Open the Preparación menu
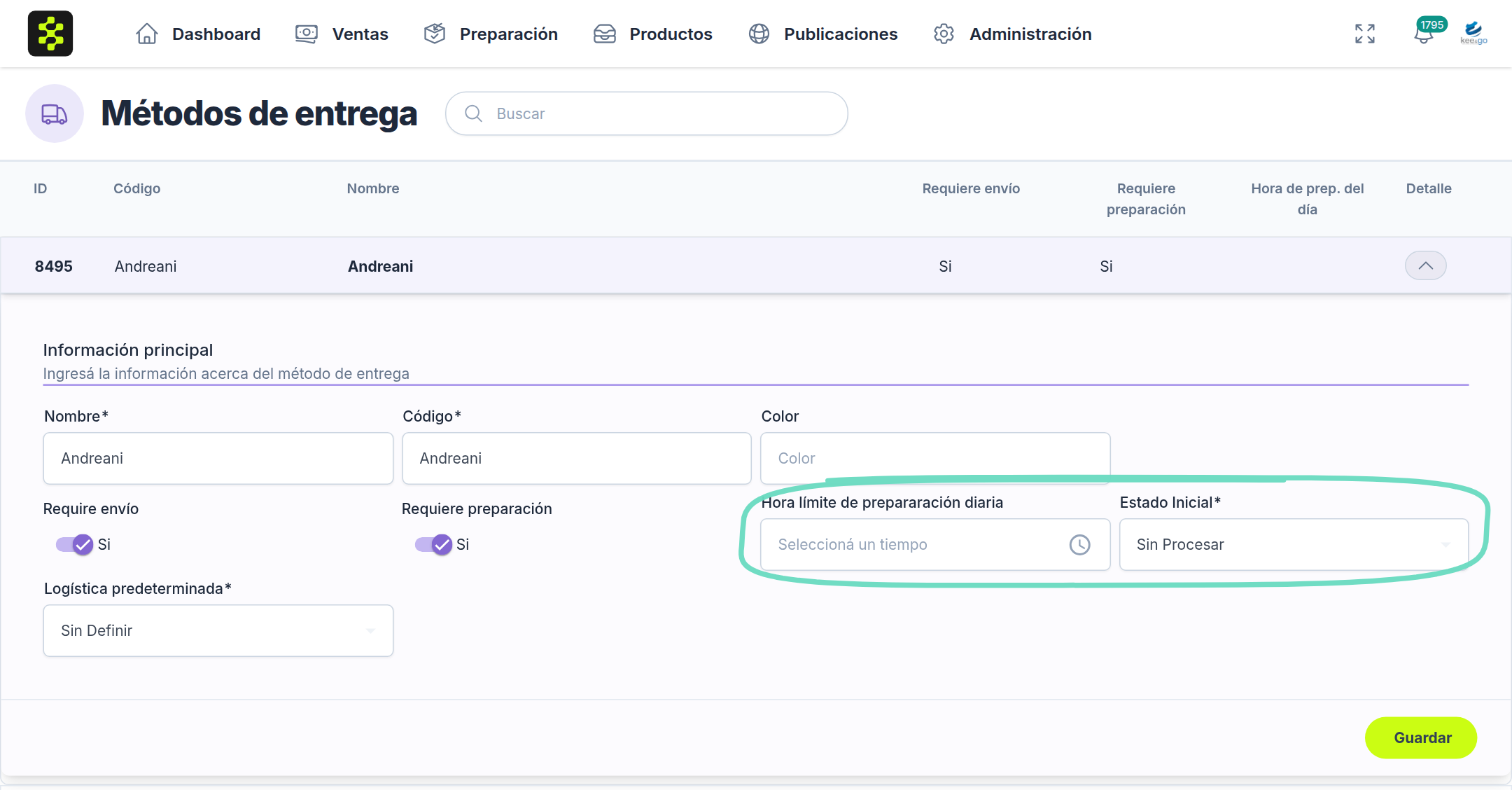The image size is (1512, 790). click(491, 34)
